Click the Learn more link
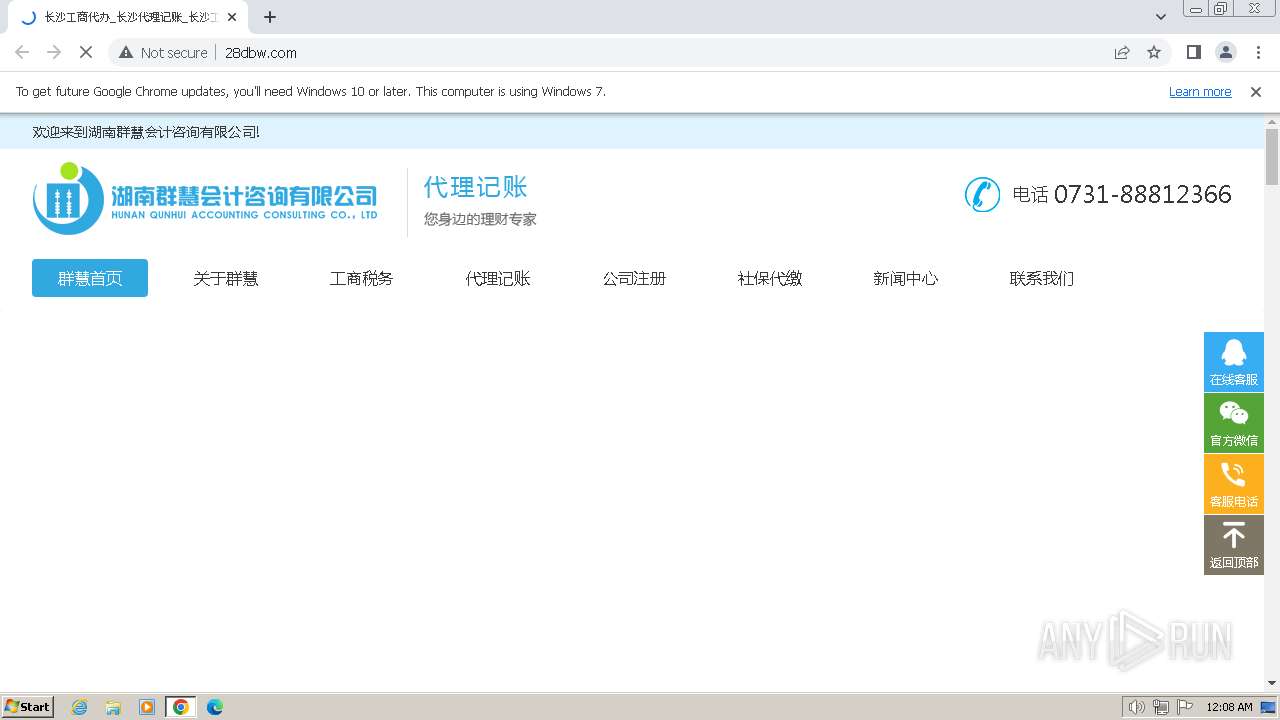 point(1200,91)
